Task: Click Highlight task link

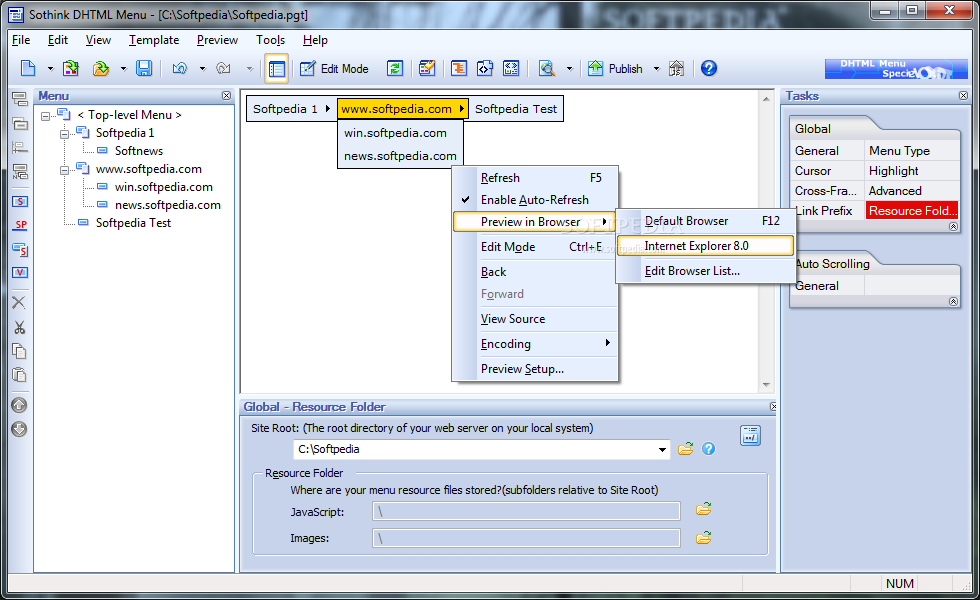Action: pyautogui.click(x=893, y=171)
